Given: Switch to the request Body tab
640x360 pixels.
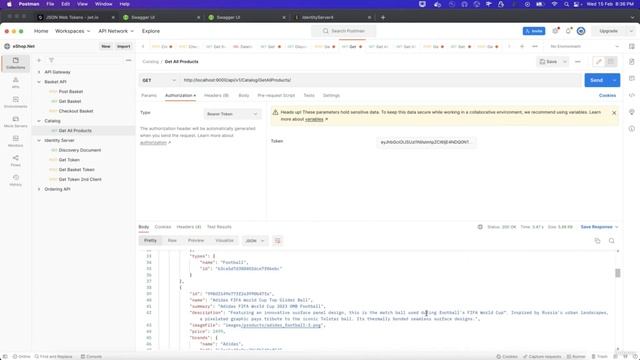Looking at the screenshot, I should point(244,96).
